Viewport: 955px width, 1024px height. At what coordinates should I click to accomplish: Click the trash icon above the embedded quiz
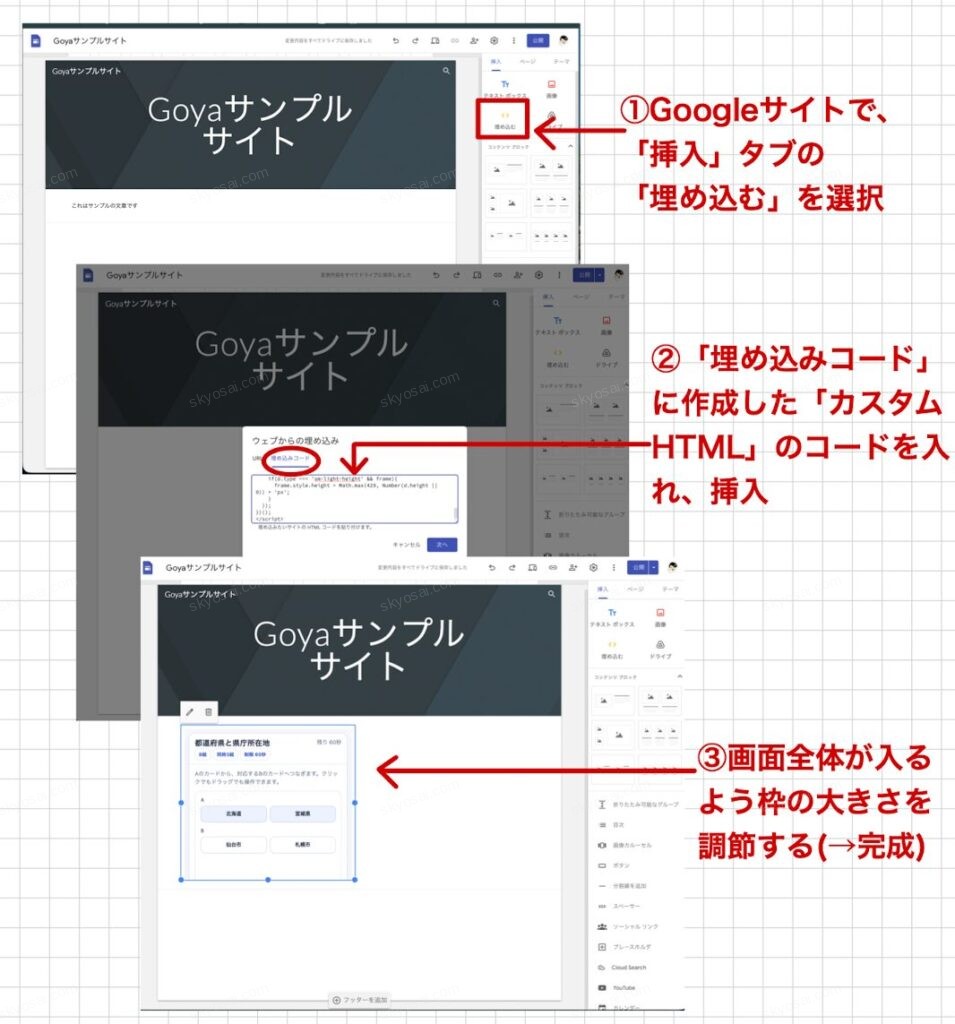point(208,711)
